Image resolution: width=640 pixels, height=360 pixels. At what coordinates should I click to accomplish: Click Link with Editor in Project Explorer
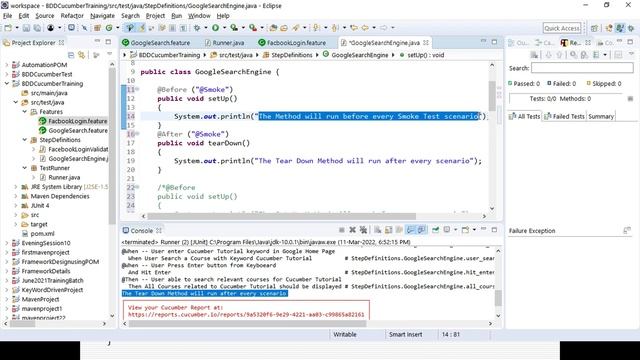pos(82,55)
